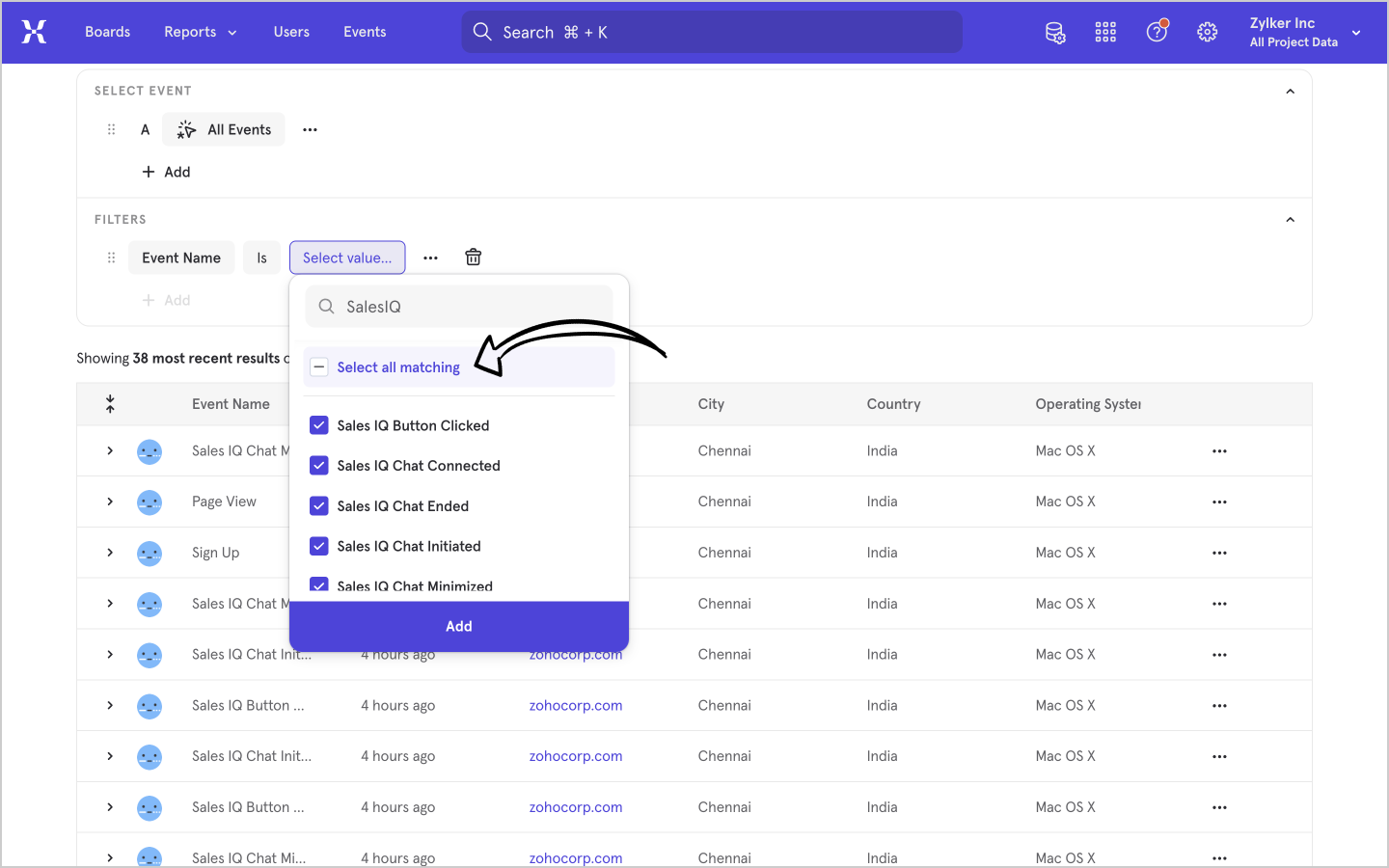Go to Boards in the top navigation

coord(107,32)
